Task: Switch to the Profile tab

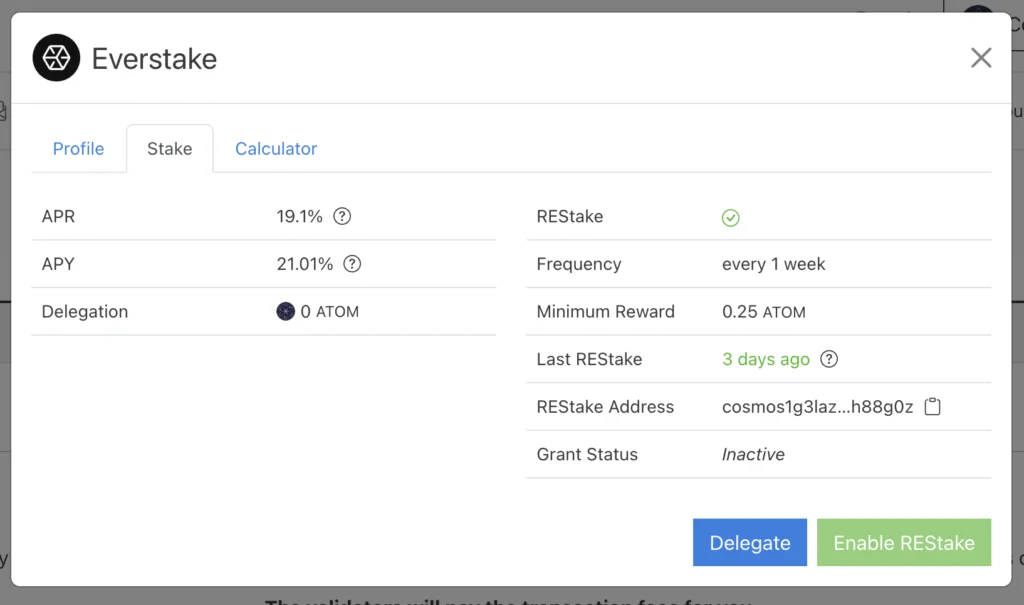Action: click(78, 149)
